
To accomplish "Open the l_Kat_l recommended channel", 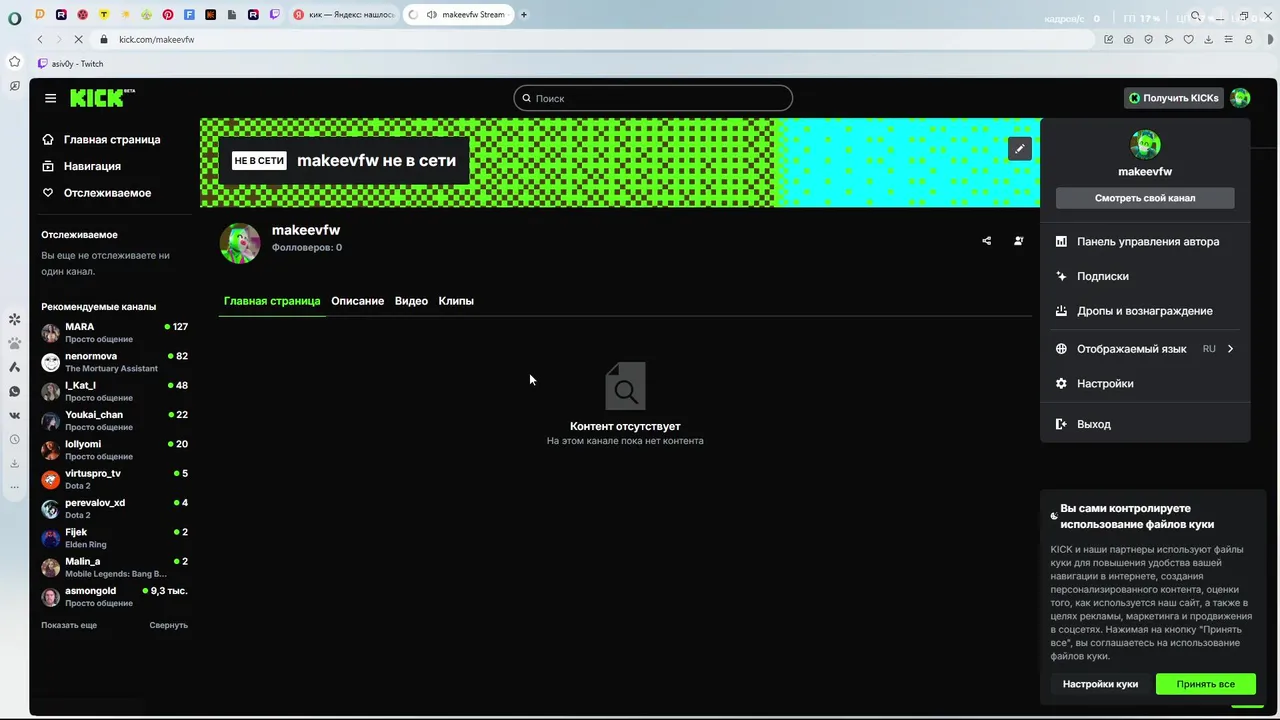I will point(114,391).
